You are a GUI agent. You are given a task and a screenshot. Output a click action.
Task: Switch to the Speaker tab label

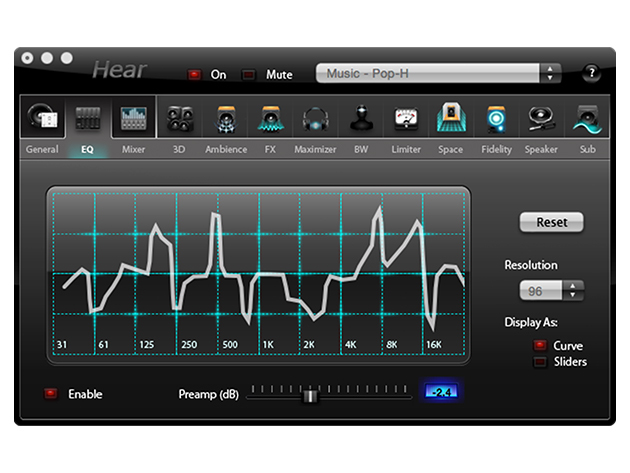point(541,149)
